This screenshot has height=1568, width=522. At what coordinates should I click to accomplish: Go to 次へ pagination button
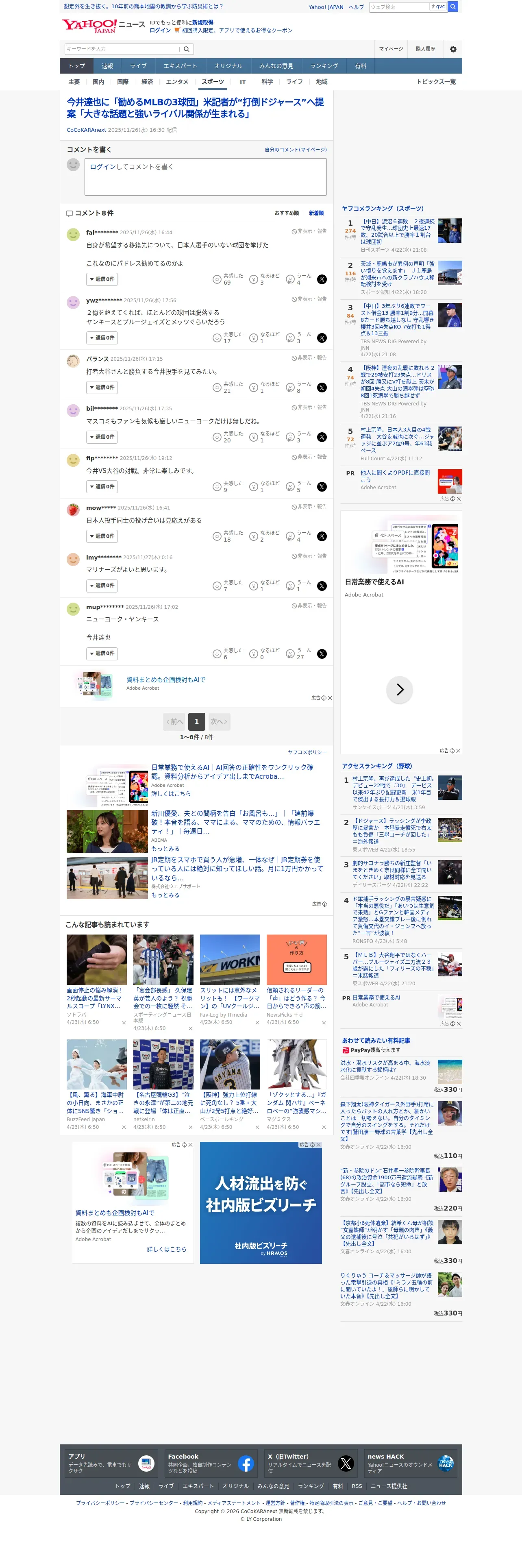point(218,722)
